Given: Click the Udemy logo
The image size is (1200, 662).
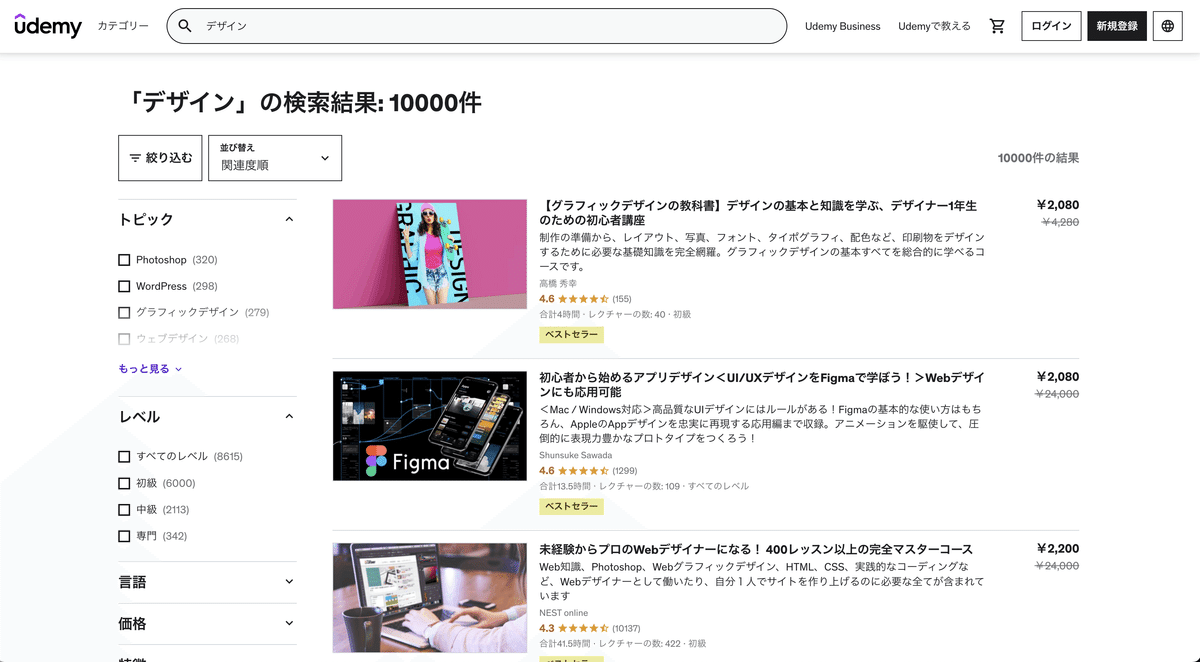Looking at the screenshot, I should point(48,26).
